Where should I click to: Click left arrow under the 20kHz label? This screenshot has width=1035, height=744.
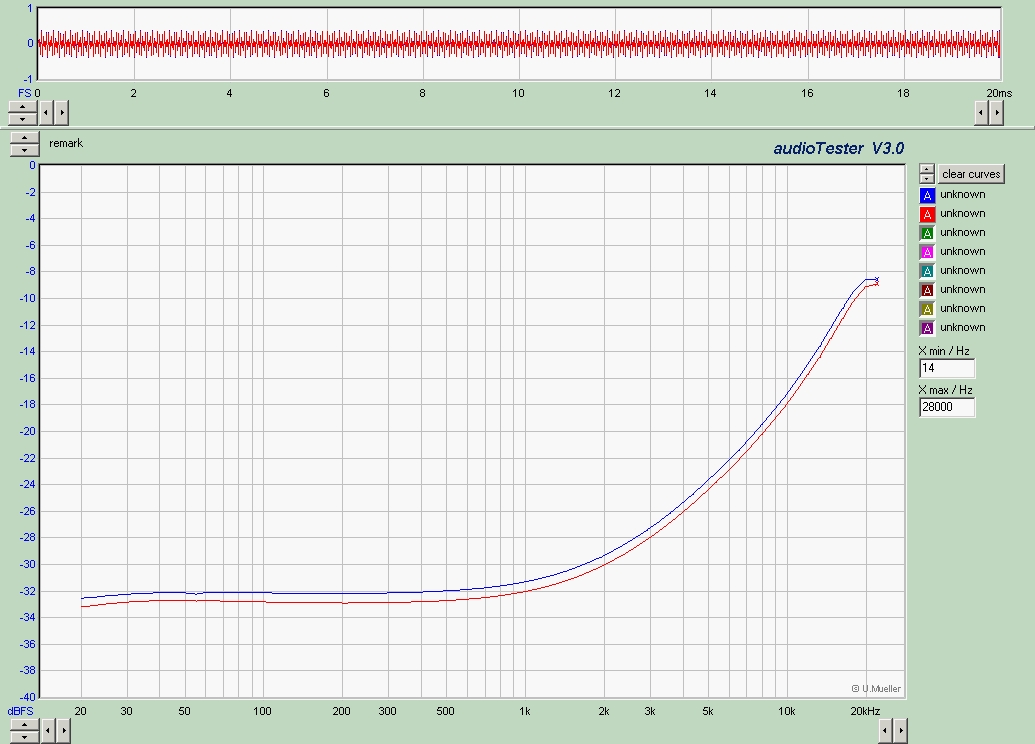point(885,731)
